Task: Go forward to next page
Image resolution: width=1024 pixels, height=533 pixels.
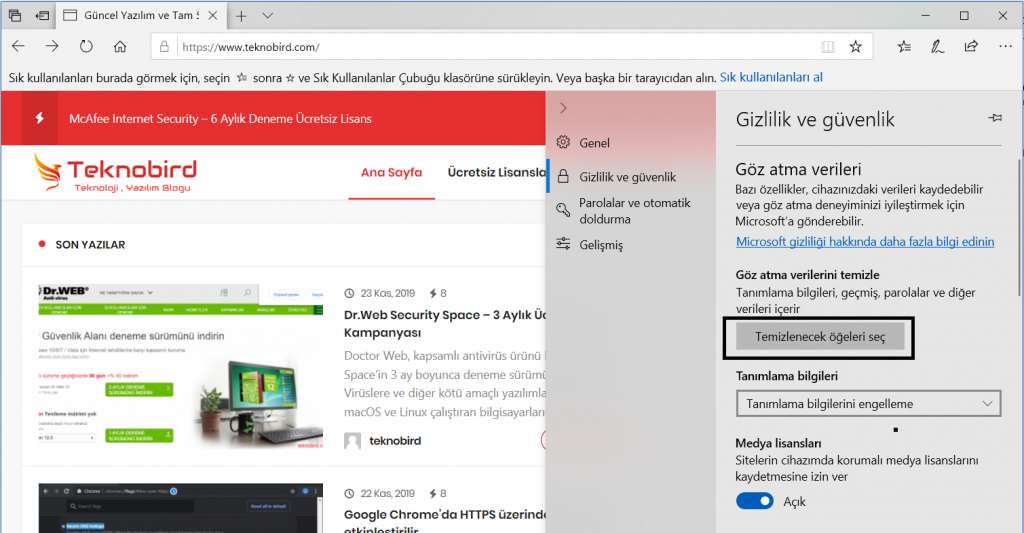Action: (x=52, y=46)
